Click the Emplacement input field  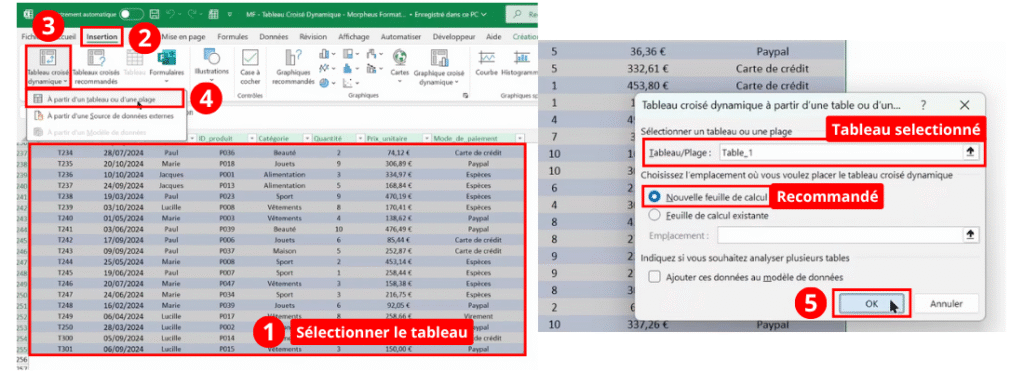point(841,235)
